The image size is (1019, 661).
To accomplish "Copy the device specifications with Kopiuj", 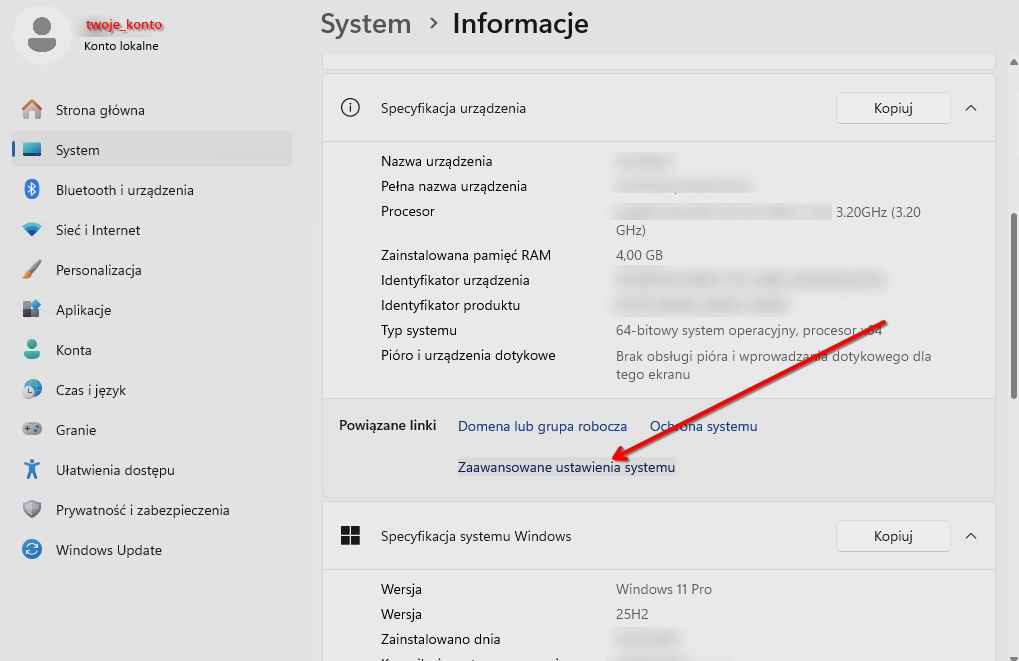I will pos(892,108).
